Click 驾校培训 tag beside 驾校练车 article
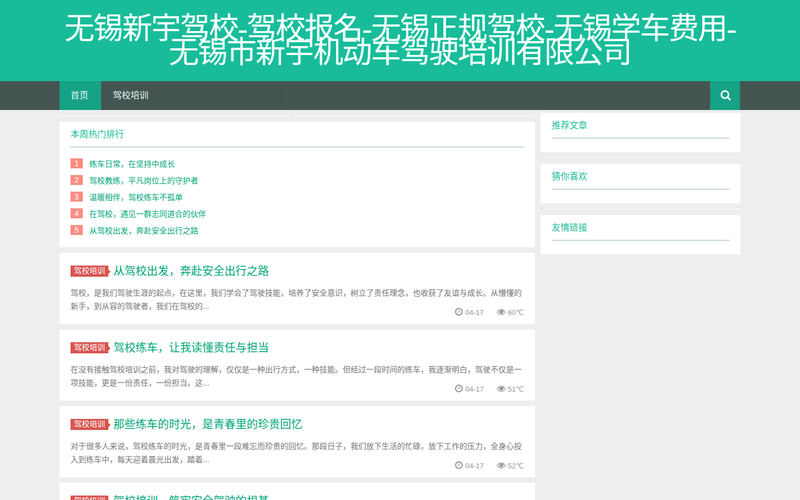Viewport: 800px width, 500px height. point(90,347)
